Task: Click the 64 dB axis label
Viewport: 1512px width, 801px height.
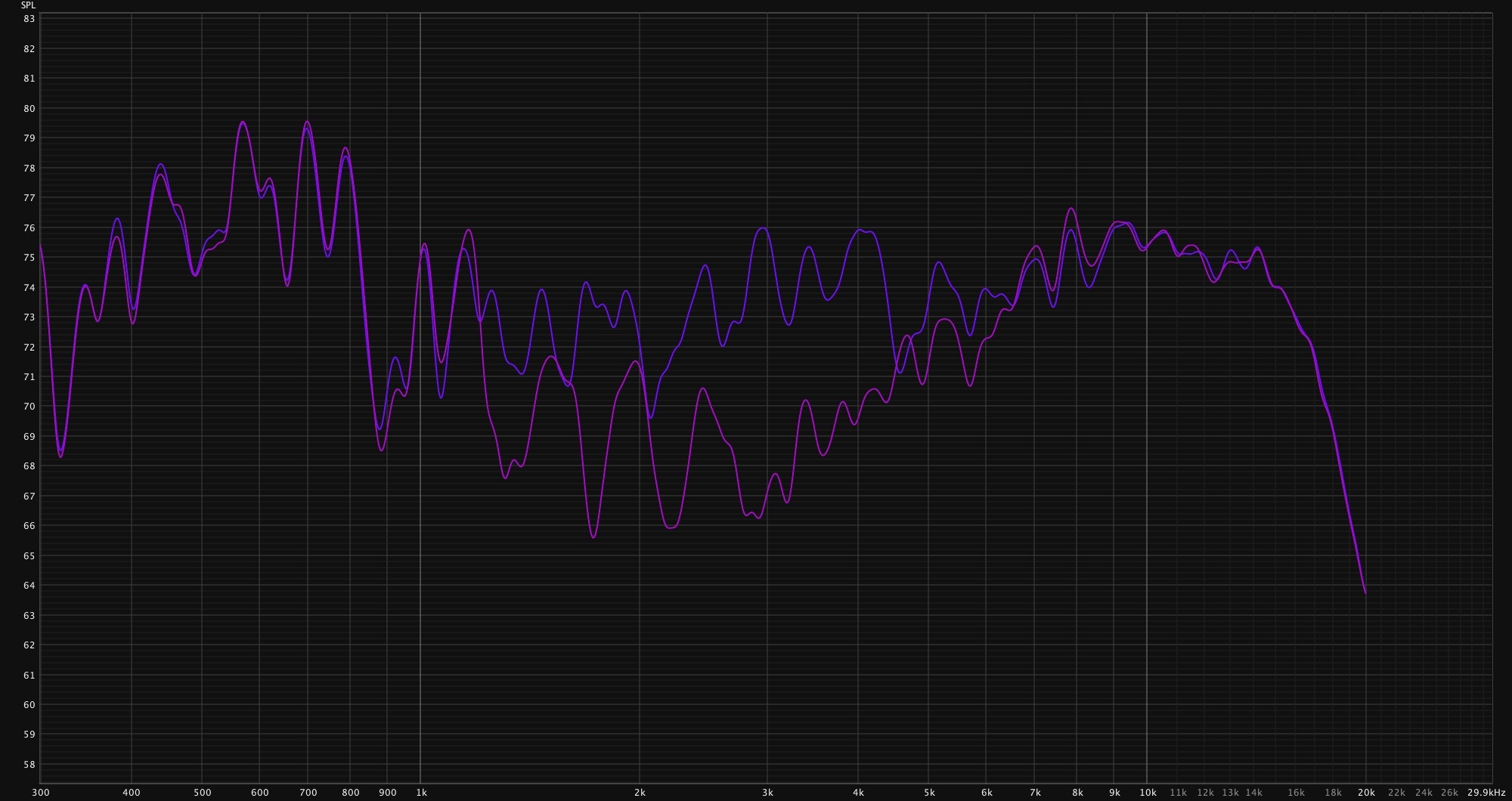Action: (x=29, y=586)
